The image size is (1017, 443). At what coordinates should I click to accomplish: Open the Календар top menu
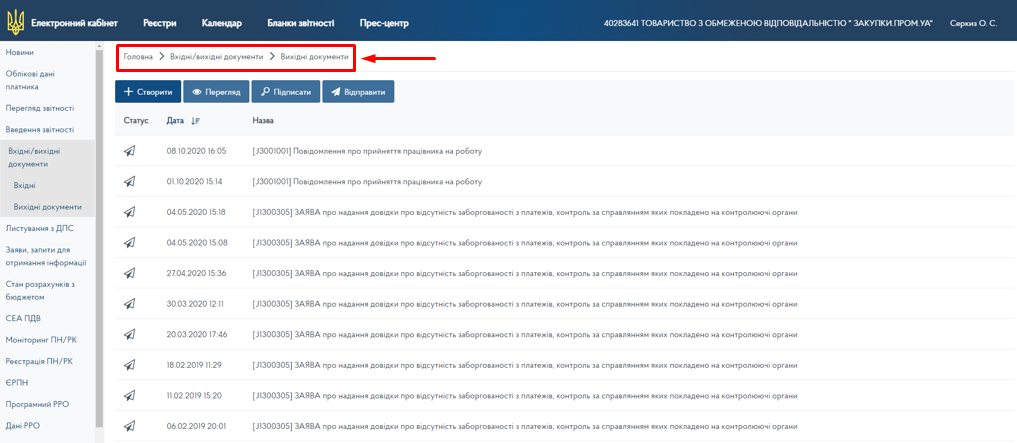tap(221, 22)
